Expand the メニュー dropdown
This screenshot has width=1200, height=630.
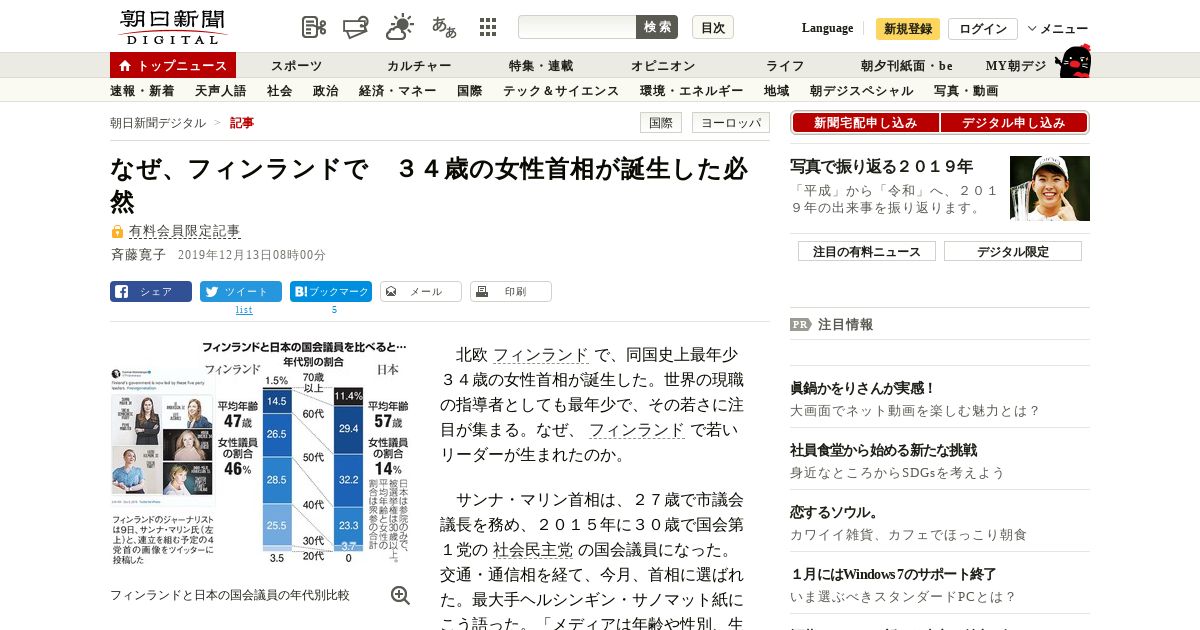tap(1058, 29)
